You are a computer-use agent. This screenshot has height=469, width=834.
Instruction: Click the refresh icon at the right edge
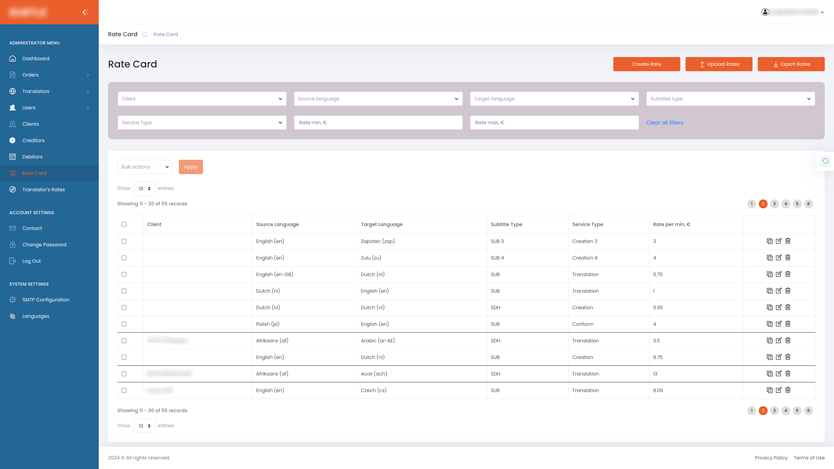(825, 161)
